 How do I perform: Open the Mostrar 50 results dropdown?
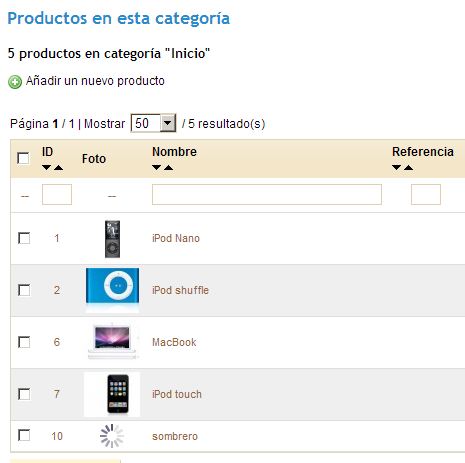coord(153,123)
